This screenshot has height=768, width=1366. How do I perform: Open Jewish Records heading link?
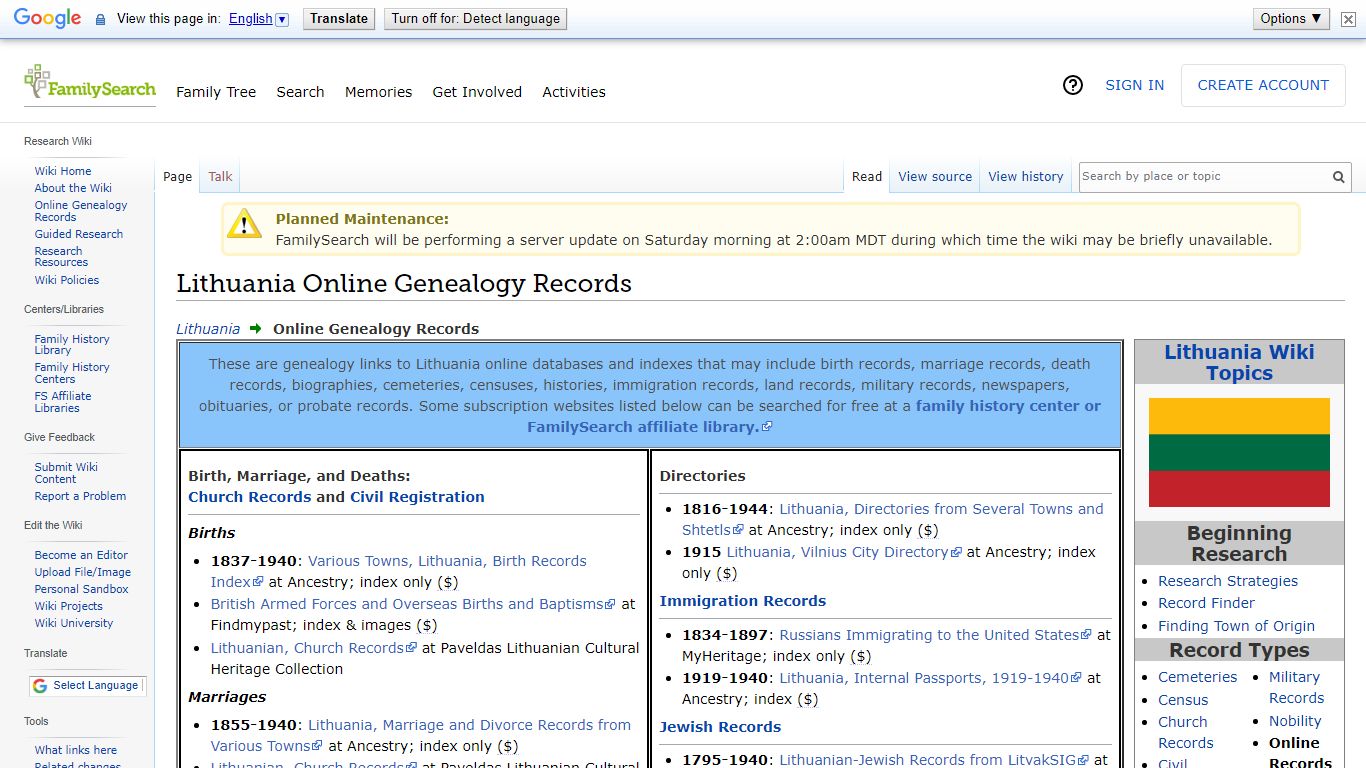click(x=720, y=727)
